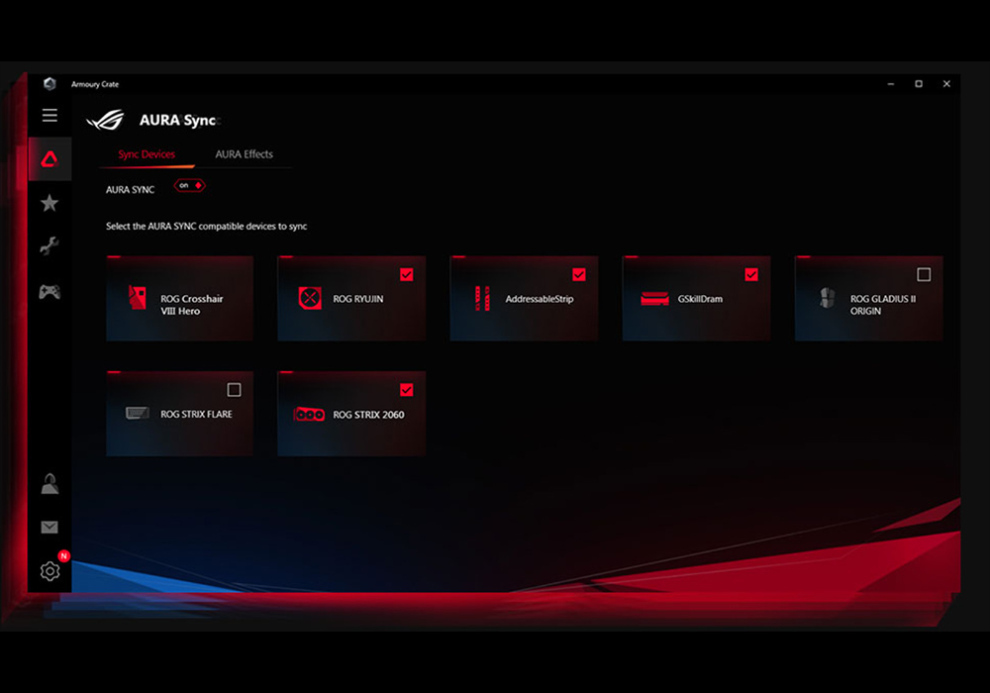Click the GSkillDram memory icon

coord(655,299)
